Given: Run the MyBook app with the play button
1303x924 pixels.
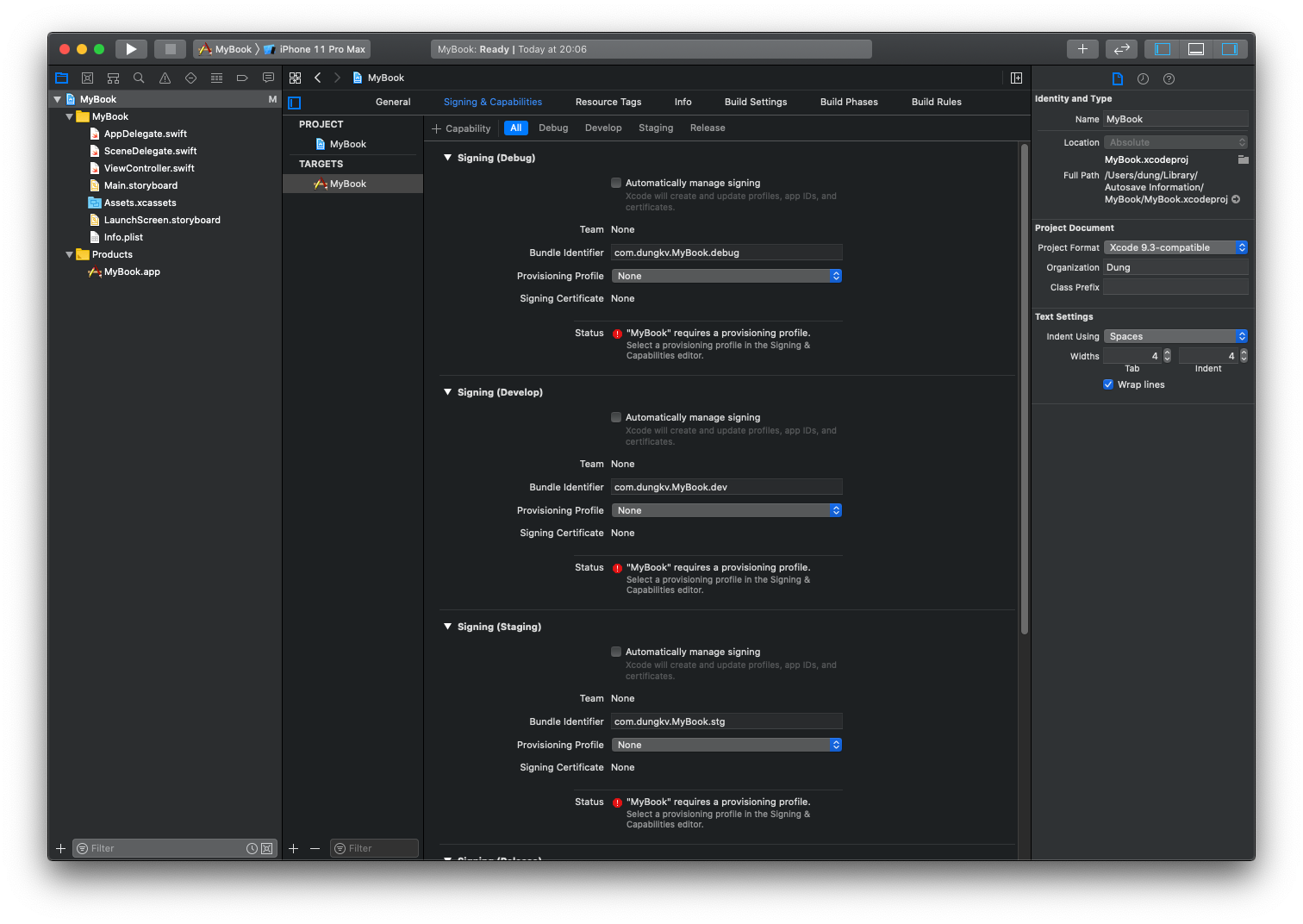Looking at the screenshot, I should (x=131, y=49).
